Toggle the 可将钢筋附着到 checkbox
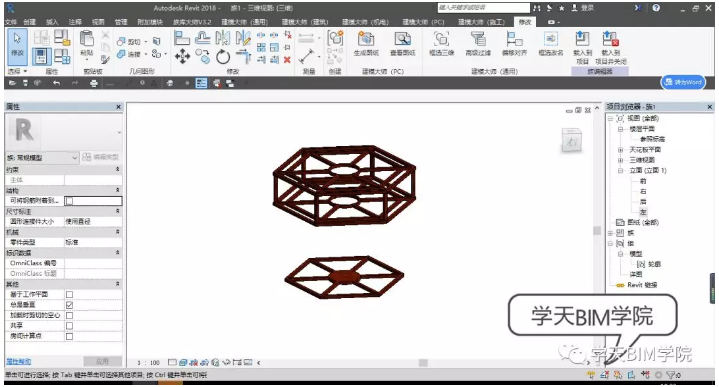This screenshot has width=719, height=387. coord(69,201)
